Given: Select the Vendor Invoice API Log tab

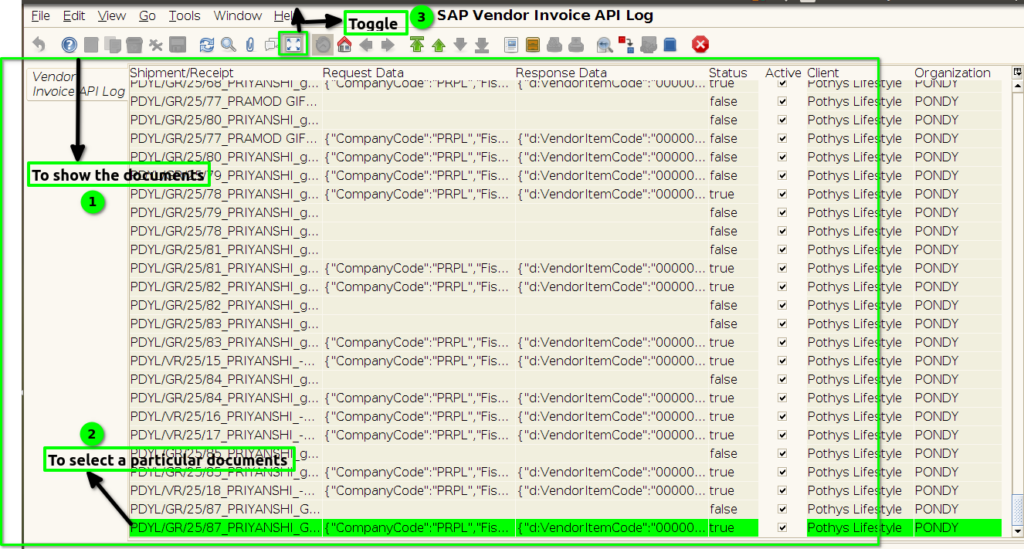Looking at the screenshot, I should coord(78,84).
